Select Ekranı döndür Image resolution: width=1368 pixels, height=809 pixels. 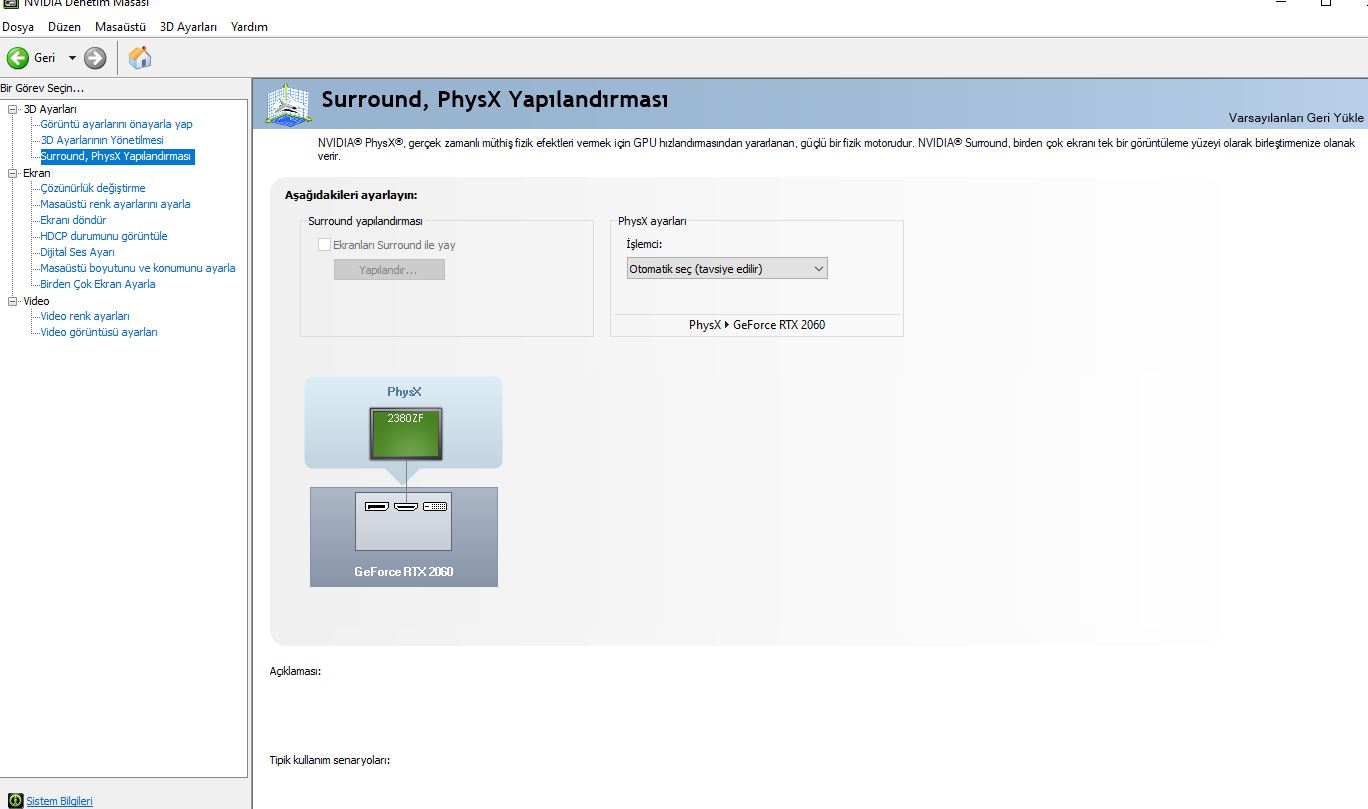pyautogui.click(x=73, y=220)
